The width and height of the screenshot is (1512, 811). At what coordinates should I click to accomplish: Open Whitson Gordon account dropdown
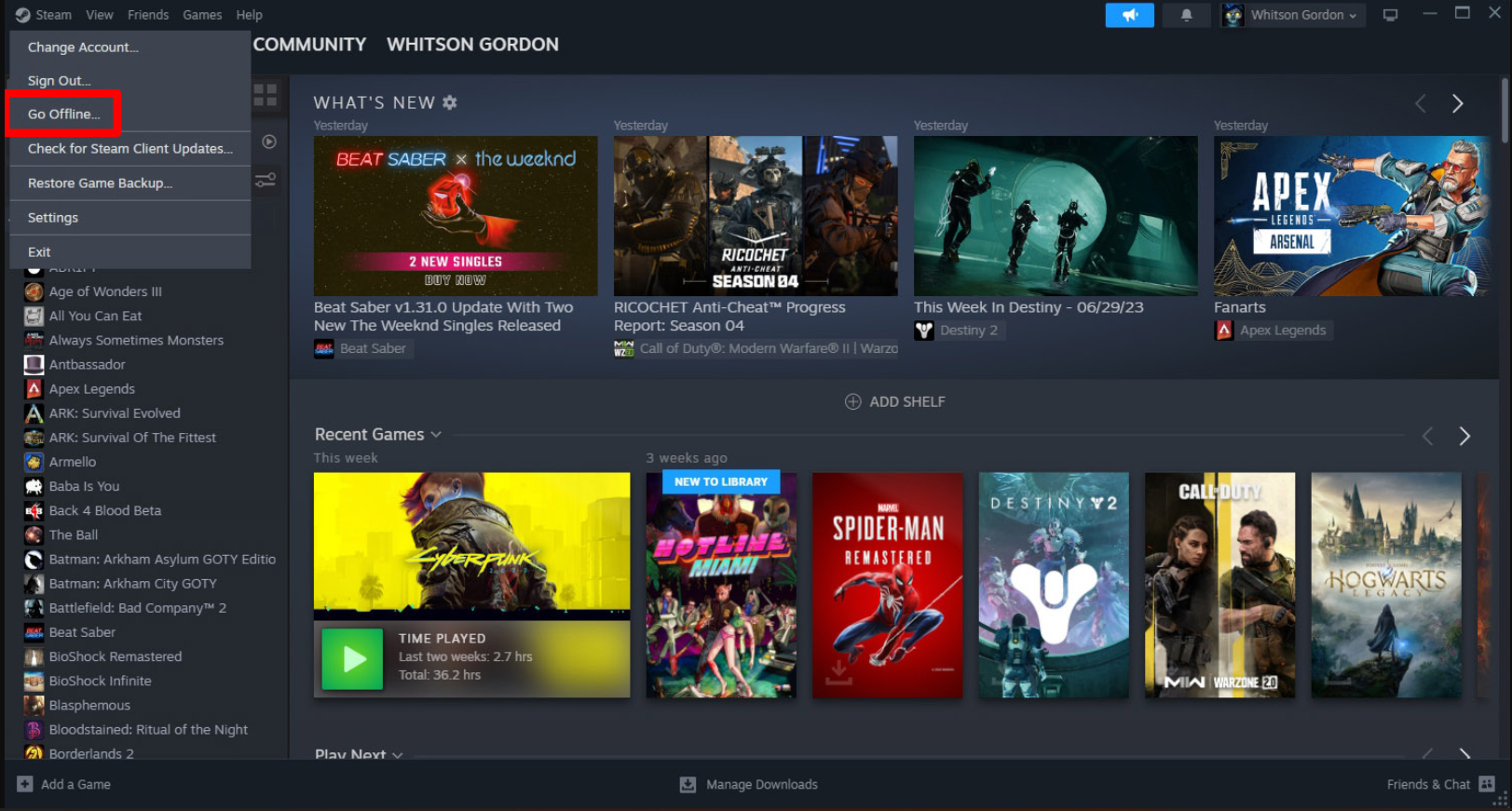1293,15
